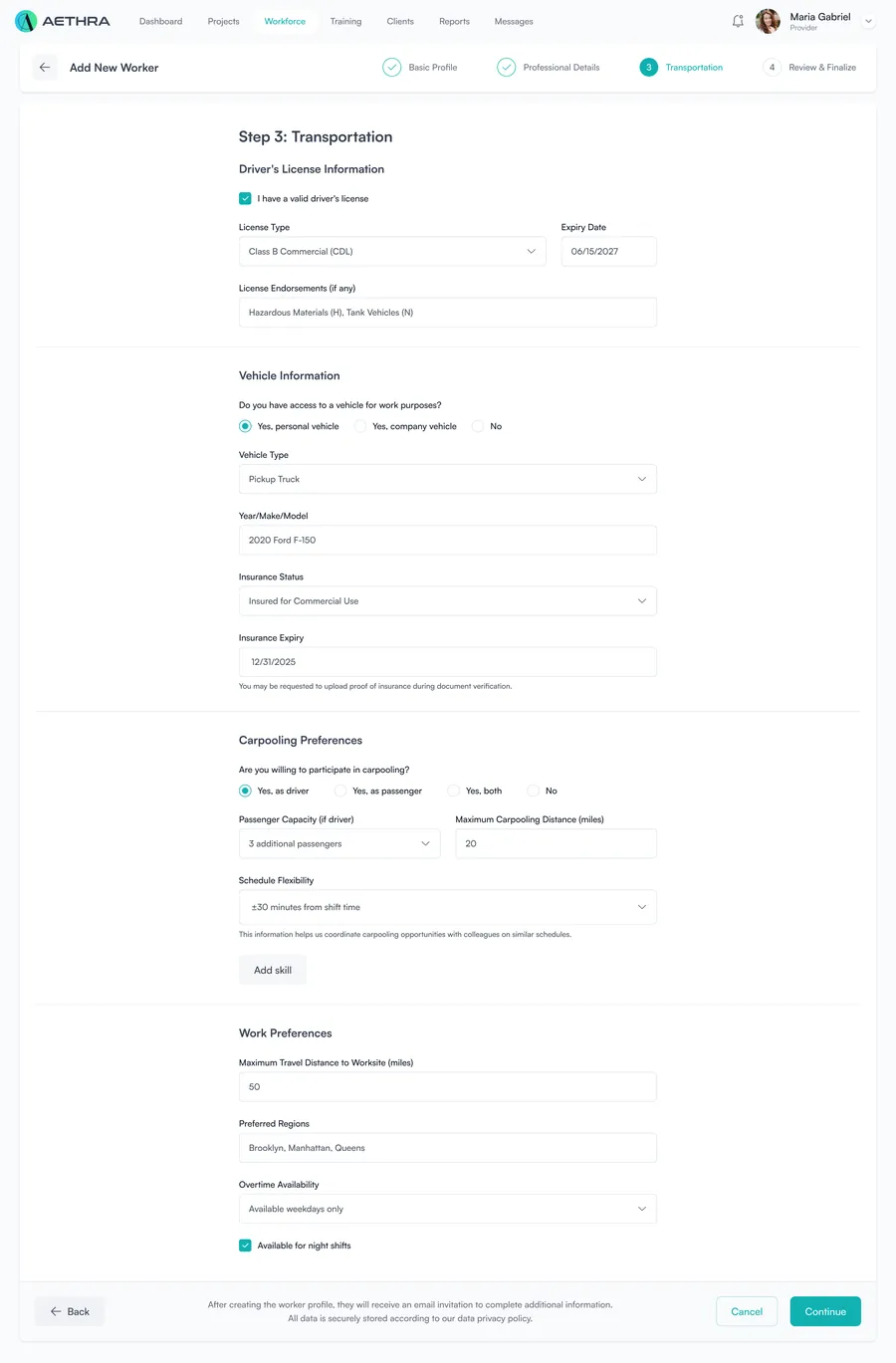Click the step 3 Transportation circle

649,68
